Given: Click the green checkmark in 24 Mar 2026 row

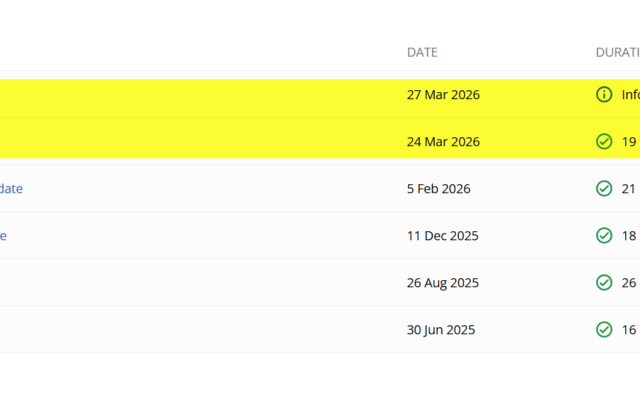Looking at the screenshot, I should click(603, 141).
